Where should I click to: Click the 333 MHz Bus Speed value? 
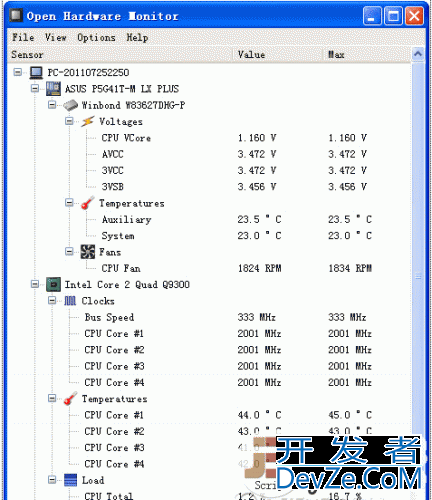(257, 317)
